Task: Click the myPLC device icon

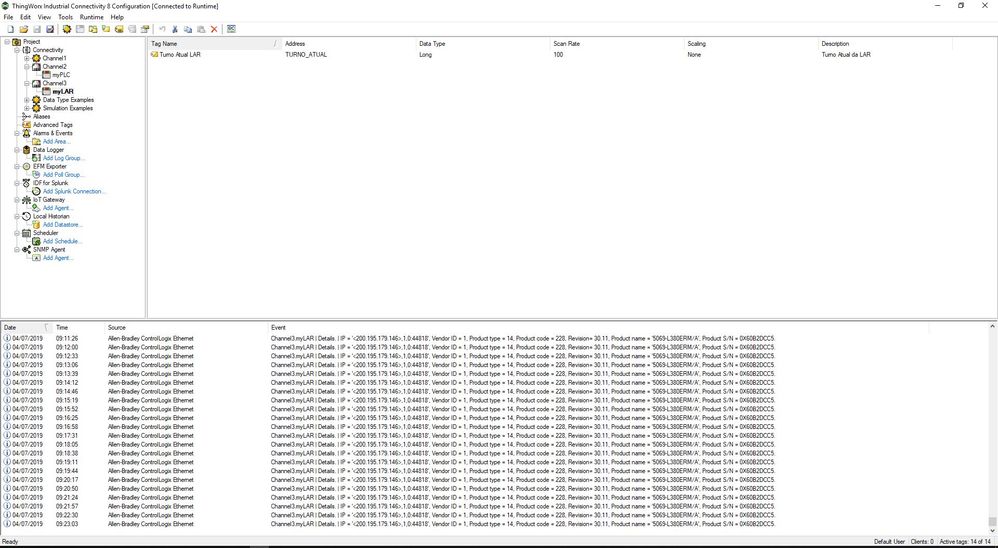Action: [x=46, y=75]
